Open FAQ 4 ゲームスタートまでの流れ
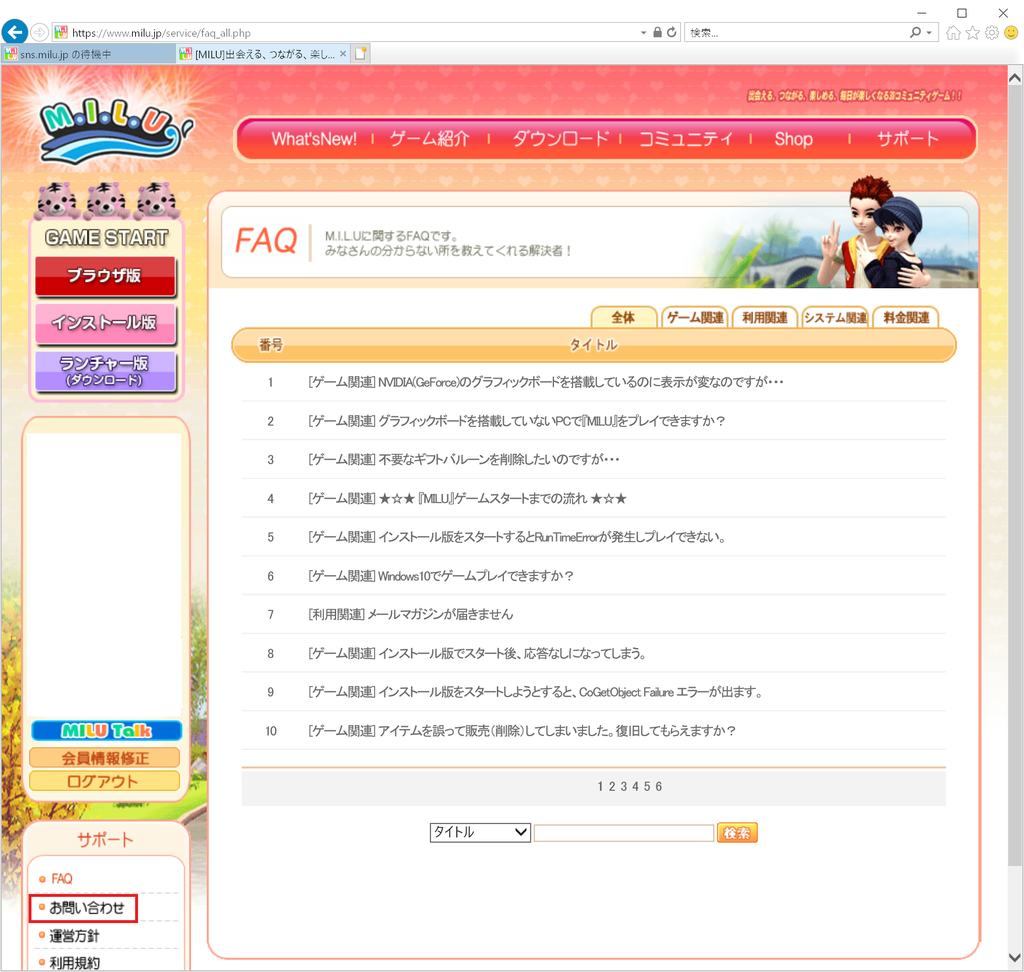 tap(467, 499)
